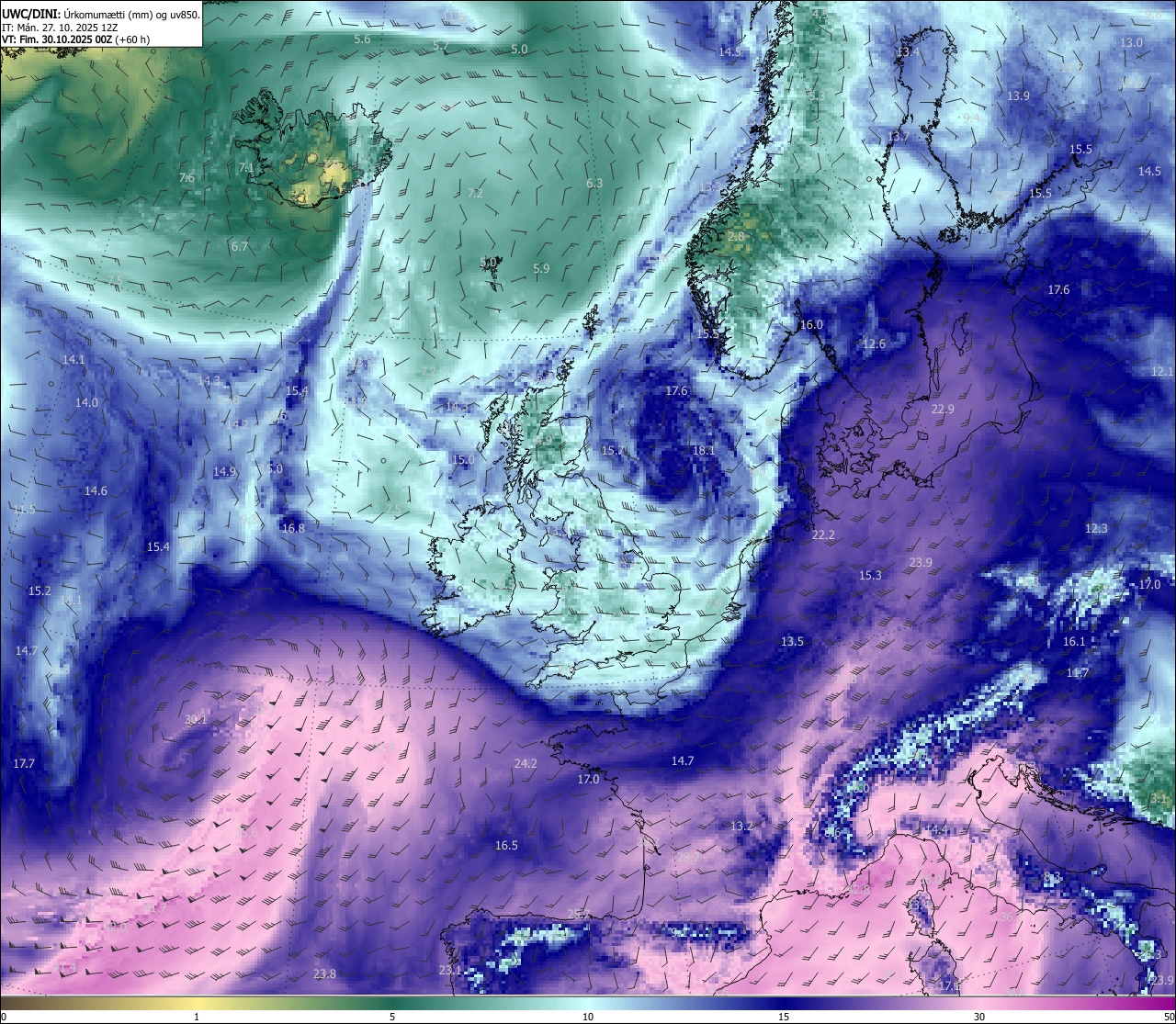Click the 2.8 value over Norway
Viewport: 1176px width, 1024px height.
(x=736, y=236)
